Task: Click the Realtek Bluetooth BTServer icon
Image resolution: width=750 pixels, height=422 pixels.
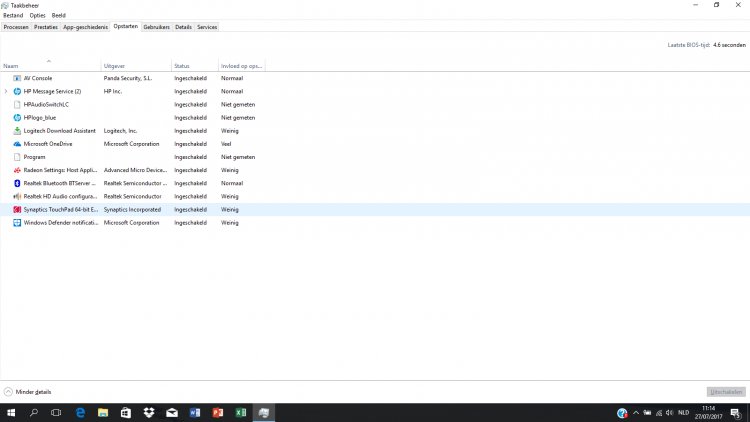Action: coord(17,183)
